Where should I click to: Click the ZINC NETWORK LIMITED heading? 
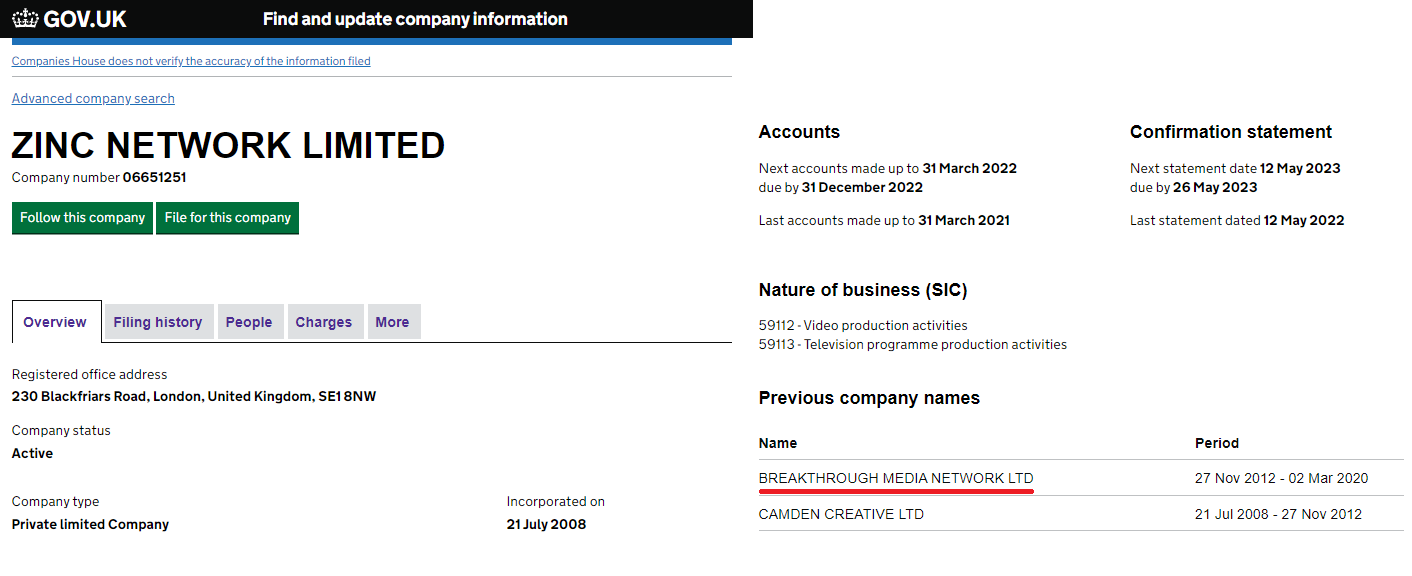228,146
